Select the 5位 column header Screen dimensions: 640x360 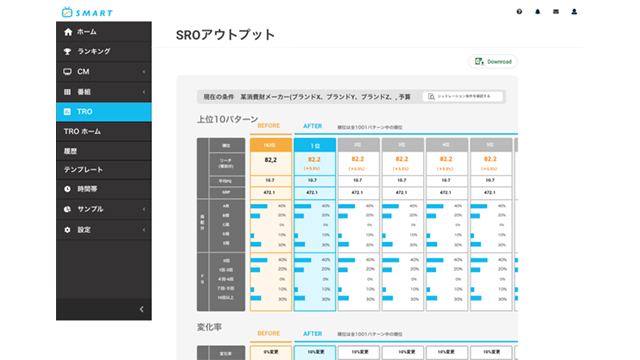(491, 145)
